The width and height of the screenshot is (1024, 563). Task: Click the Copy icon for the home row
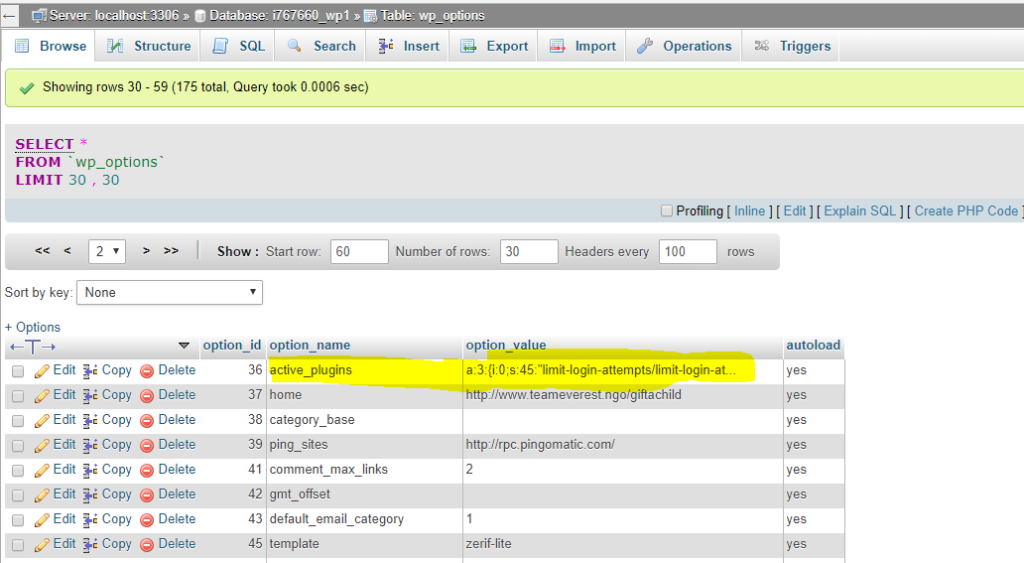90,395
